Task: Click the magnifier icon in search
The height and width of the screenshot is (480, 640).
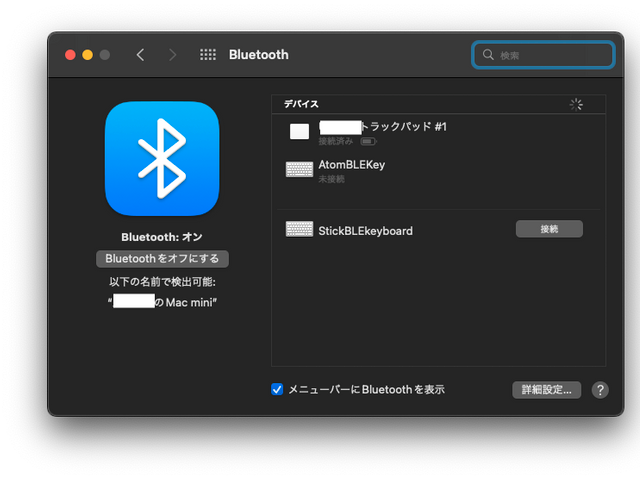Action: tap(488, 55)
